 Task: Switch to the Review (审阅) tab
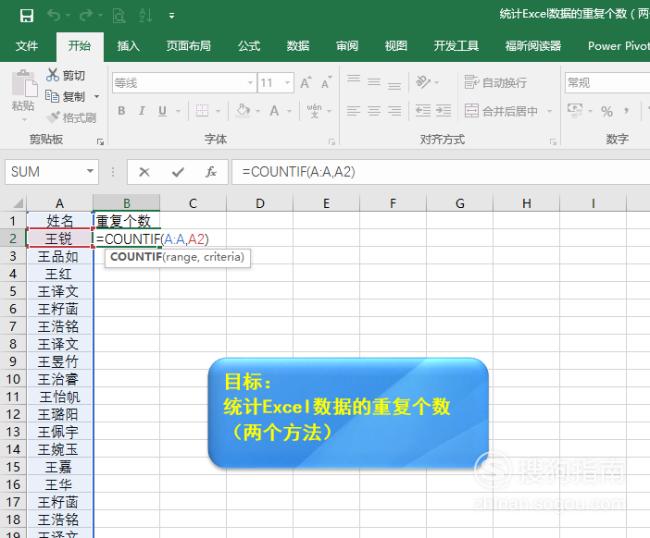click(x=347, y=46)
